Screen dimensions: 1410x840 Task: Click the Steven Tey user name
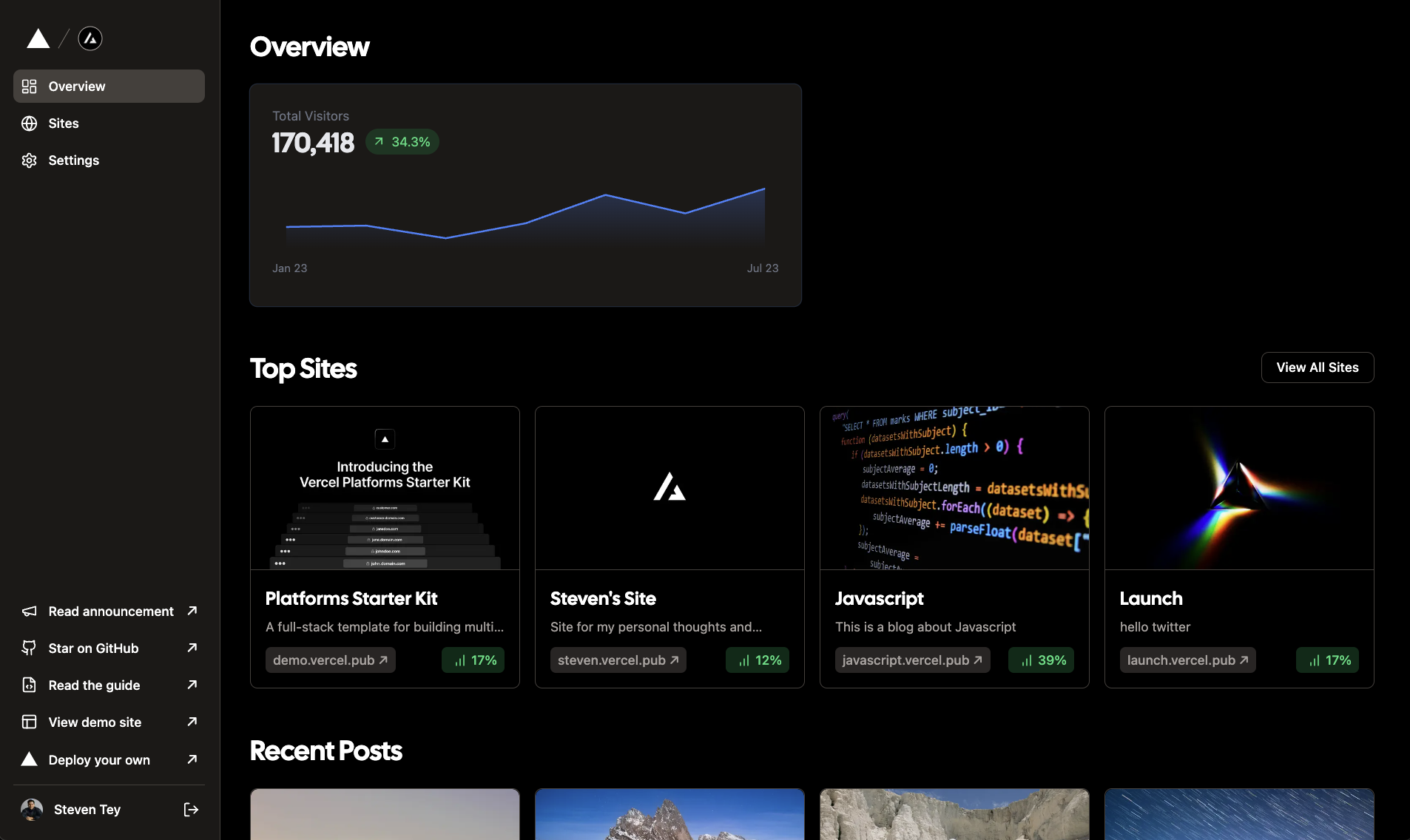[x=87, y=810]
